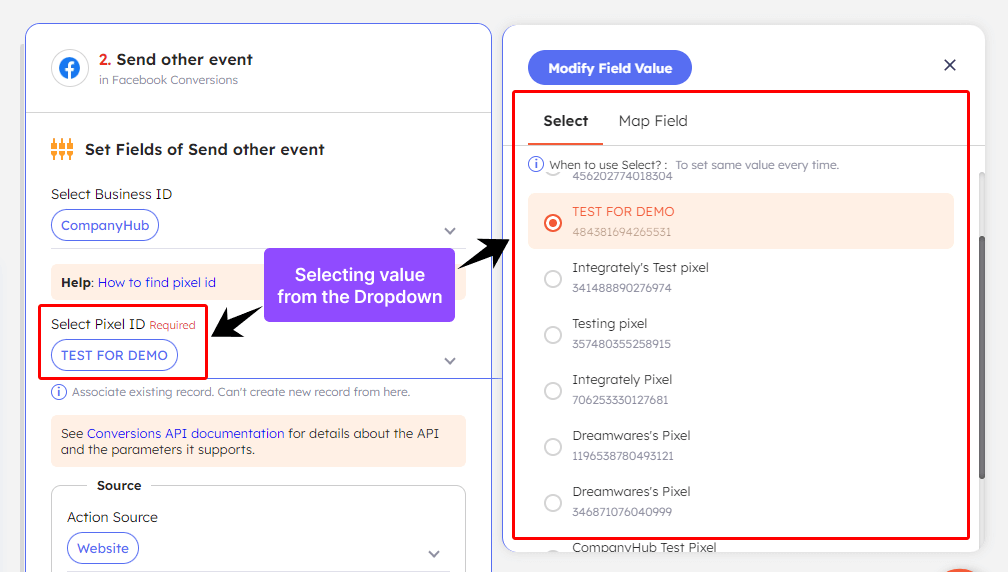Open the Select Pixel ID dropdown arrow

(x=450, y=361)
